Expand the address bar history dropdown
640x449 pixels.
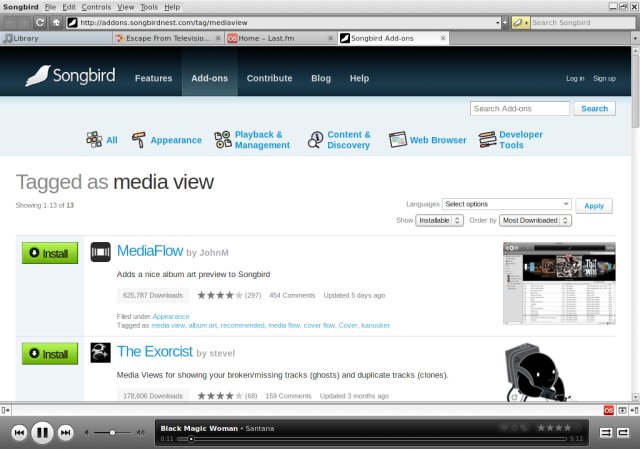498,23
